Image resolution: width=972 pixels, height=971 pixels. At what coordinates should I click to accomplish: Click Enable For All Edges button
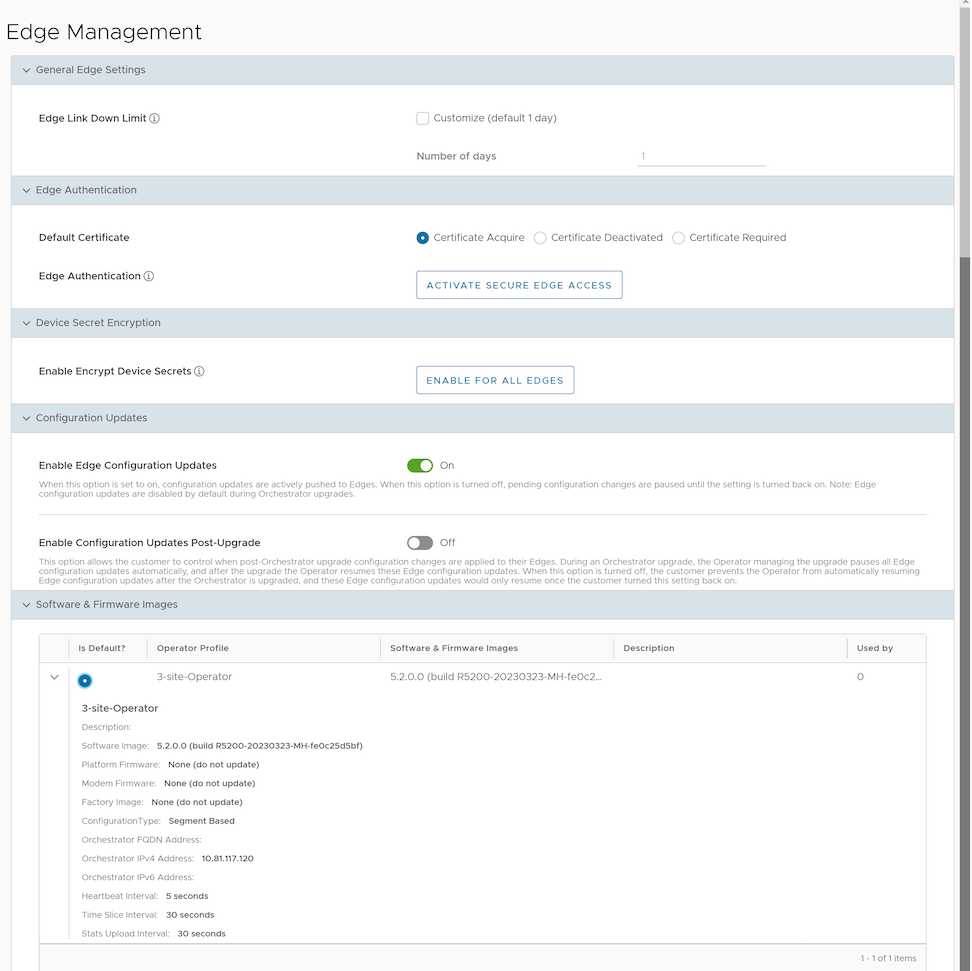495,380
